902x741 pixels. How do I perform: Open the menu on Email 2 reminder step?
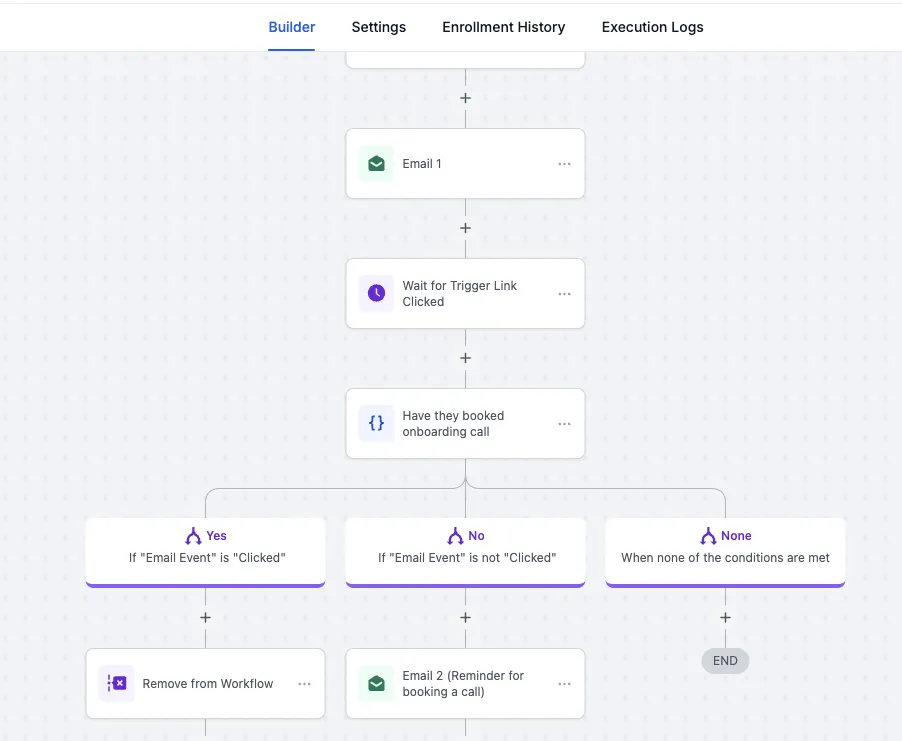point(564,683)
